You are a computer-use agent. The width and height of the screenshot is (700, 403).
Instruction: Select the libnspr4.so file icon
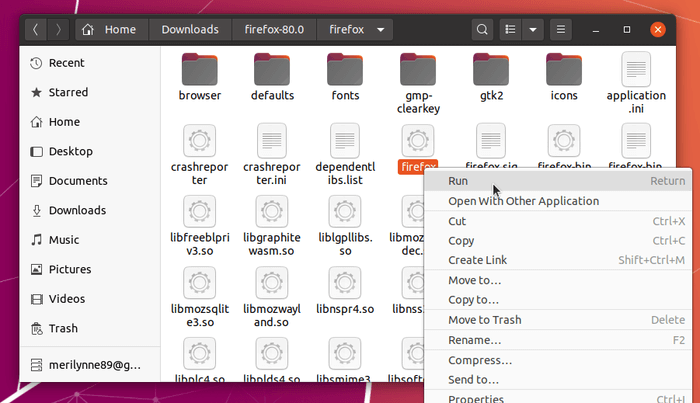click(345, 283)
